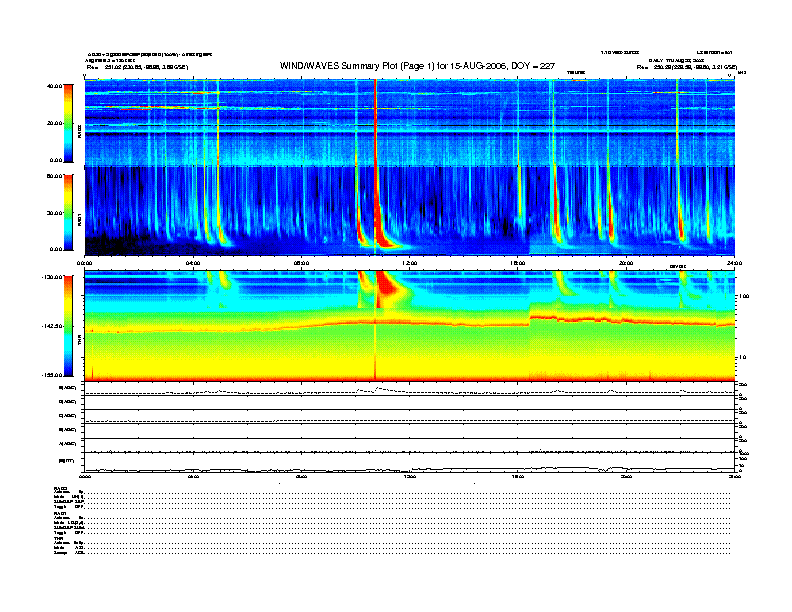
Task: Click the 20.00 label on RAD2 scale
Action: 55,123
